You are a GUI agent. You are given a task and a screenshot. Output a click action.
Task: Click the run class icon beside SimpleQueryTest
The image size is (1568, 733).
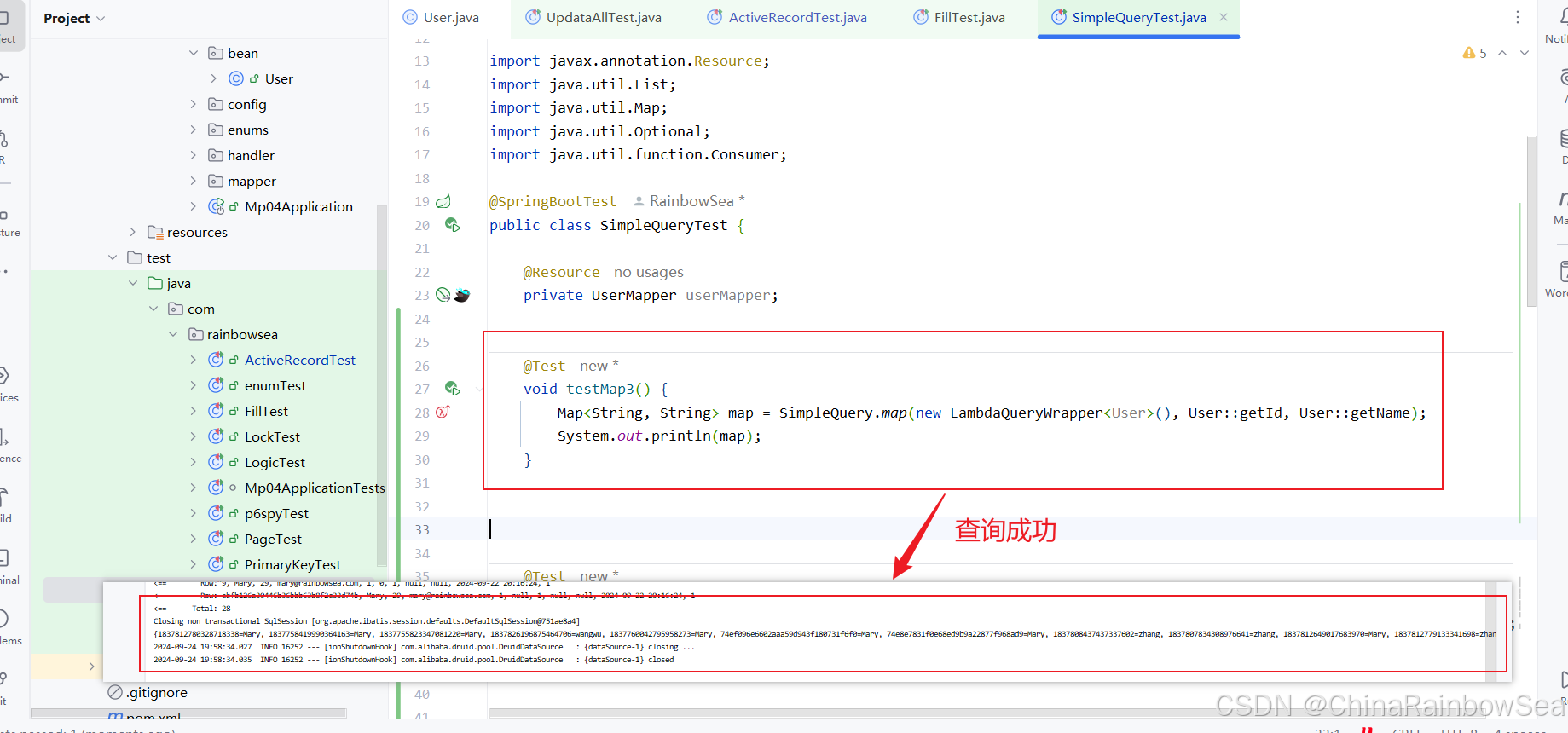pyautogui.click(x=452, y=225)
